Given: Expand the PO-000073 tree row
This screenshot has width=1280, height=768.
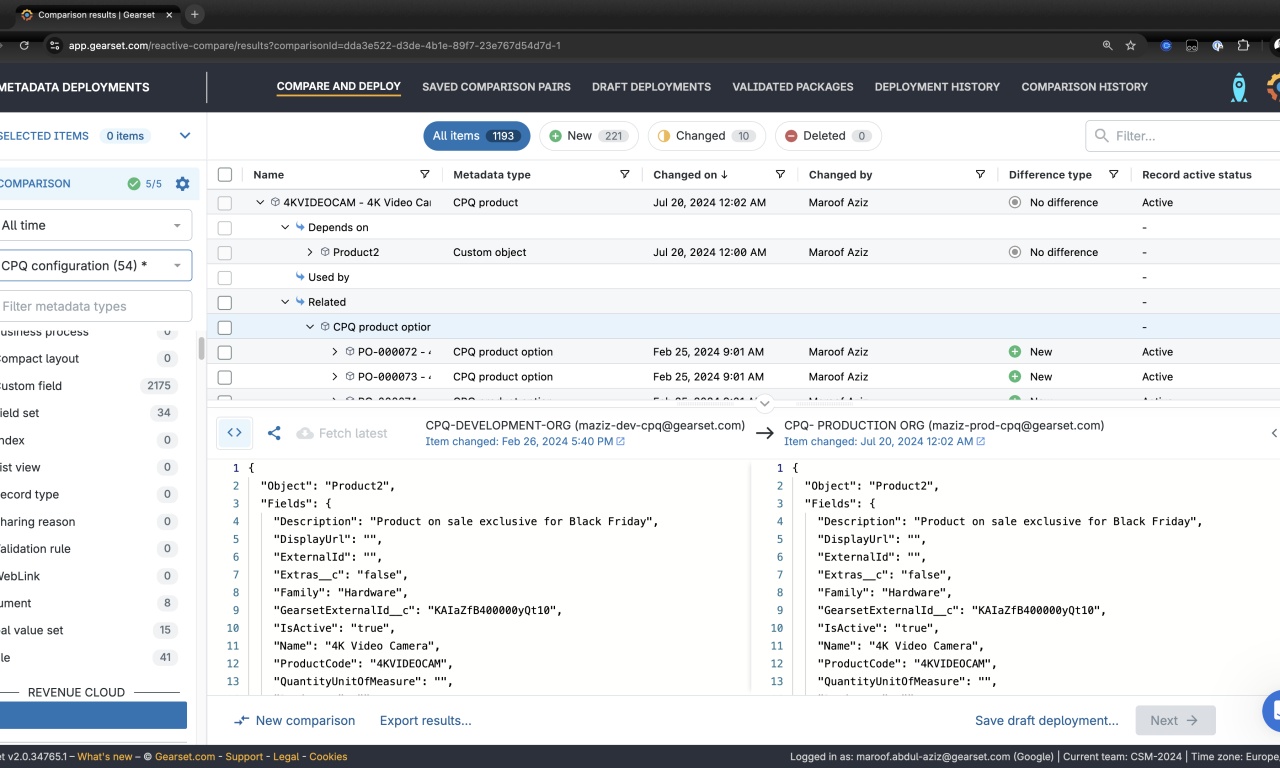Looking at the screenshot, I should [x=335, y=377].
